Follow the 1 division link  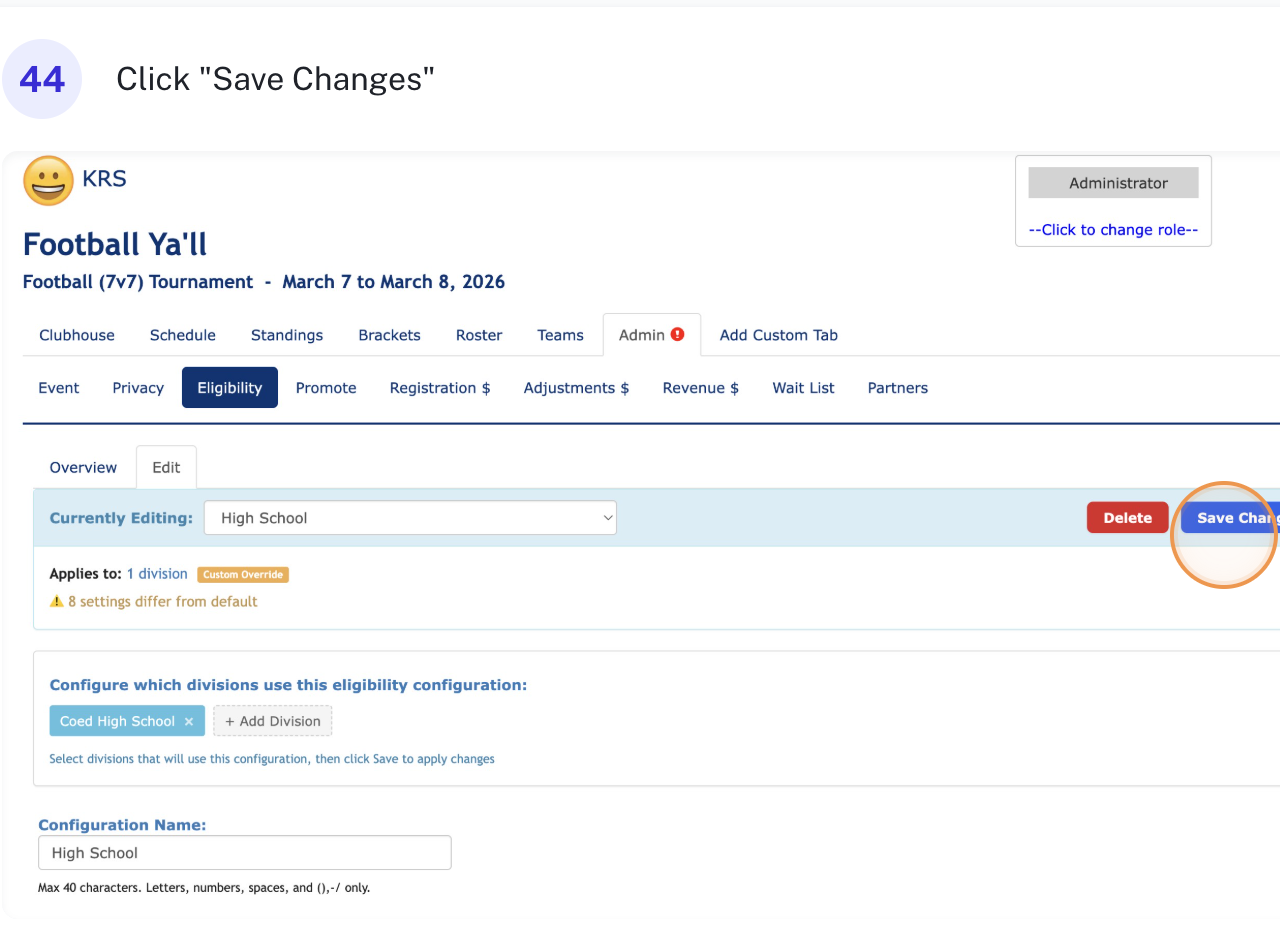coord(157,574)
